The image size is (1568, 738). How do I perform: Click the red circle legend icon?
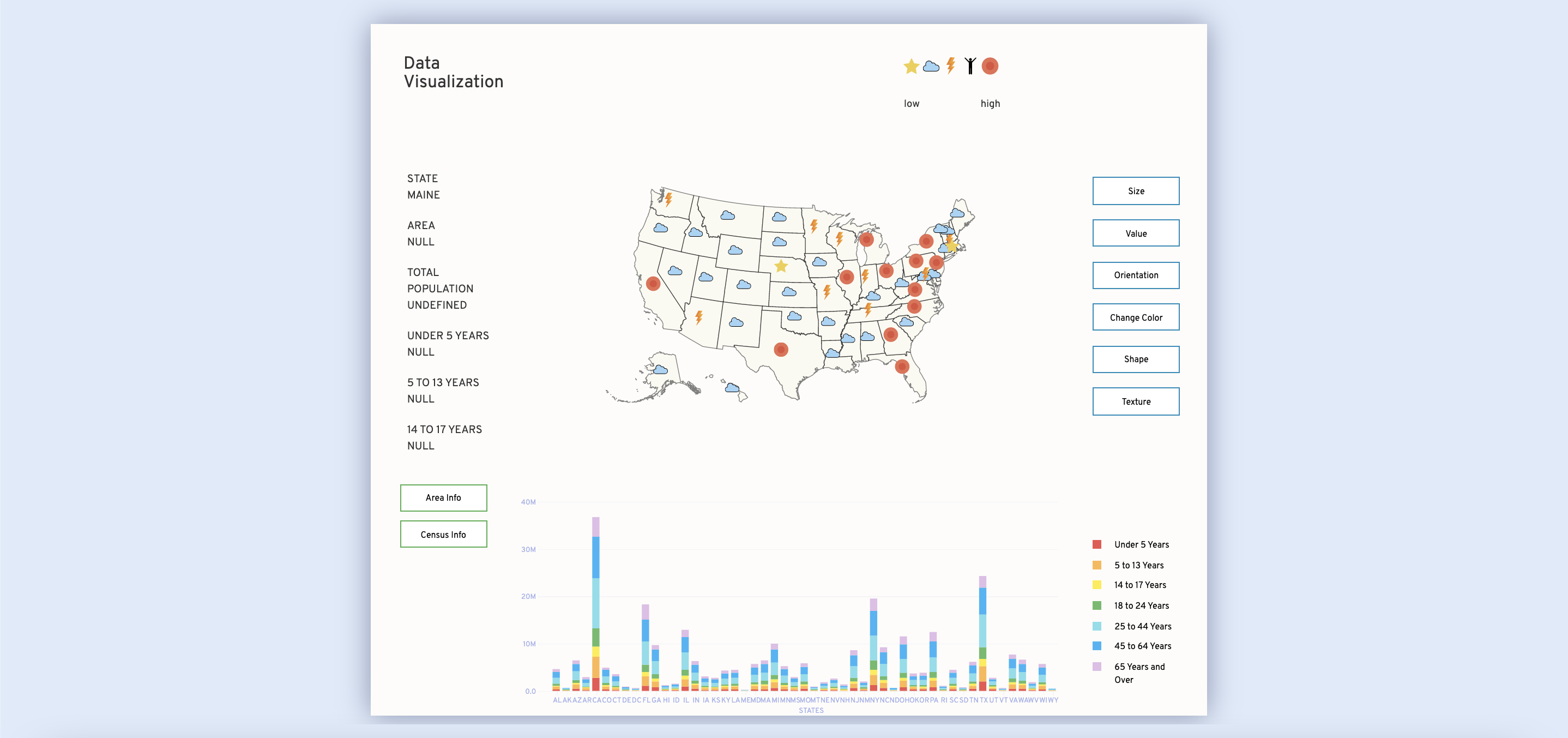click(x=990, y=66)
